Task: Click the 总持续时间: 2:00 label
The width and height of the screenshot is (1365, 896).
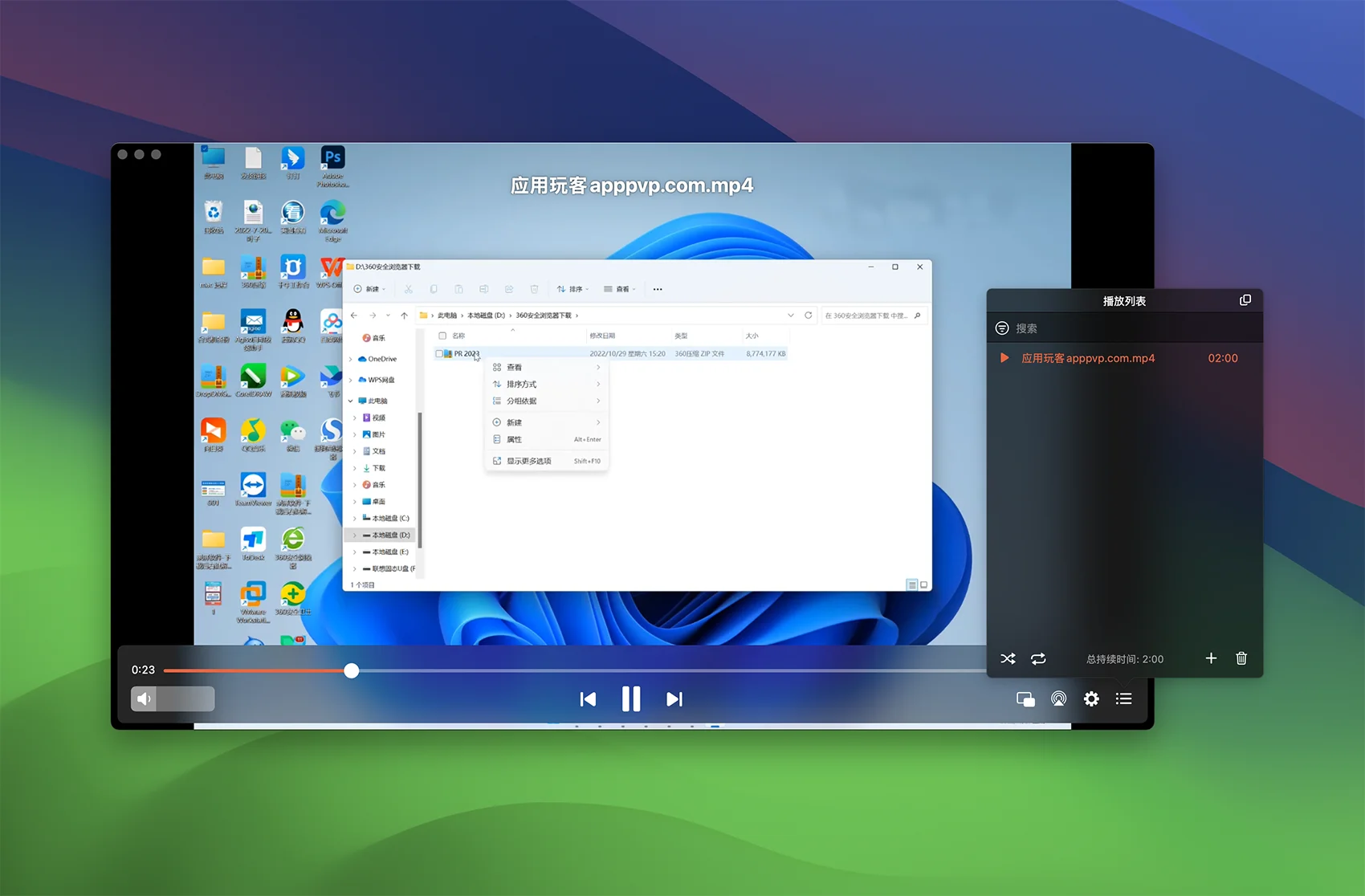Action: 1125,659
